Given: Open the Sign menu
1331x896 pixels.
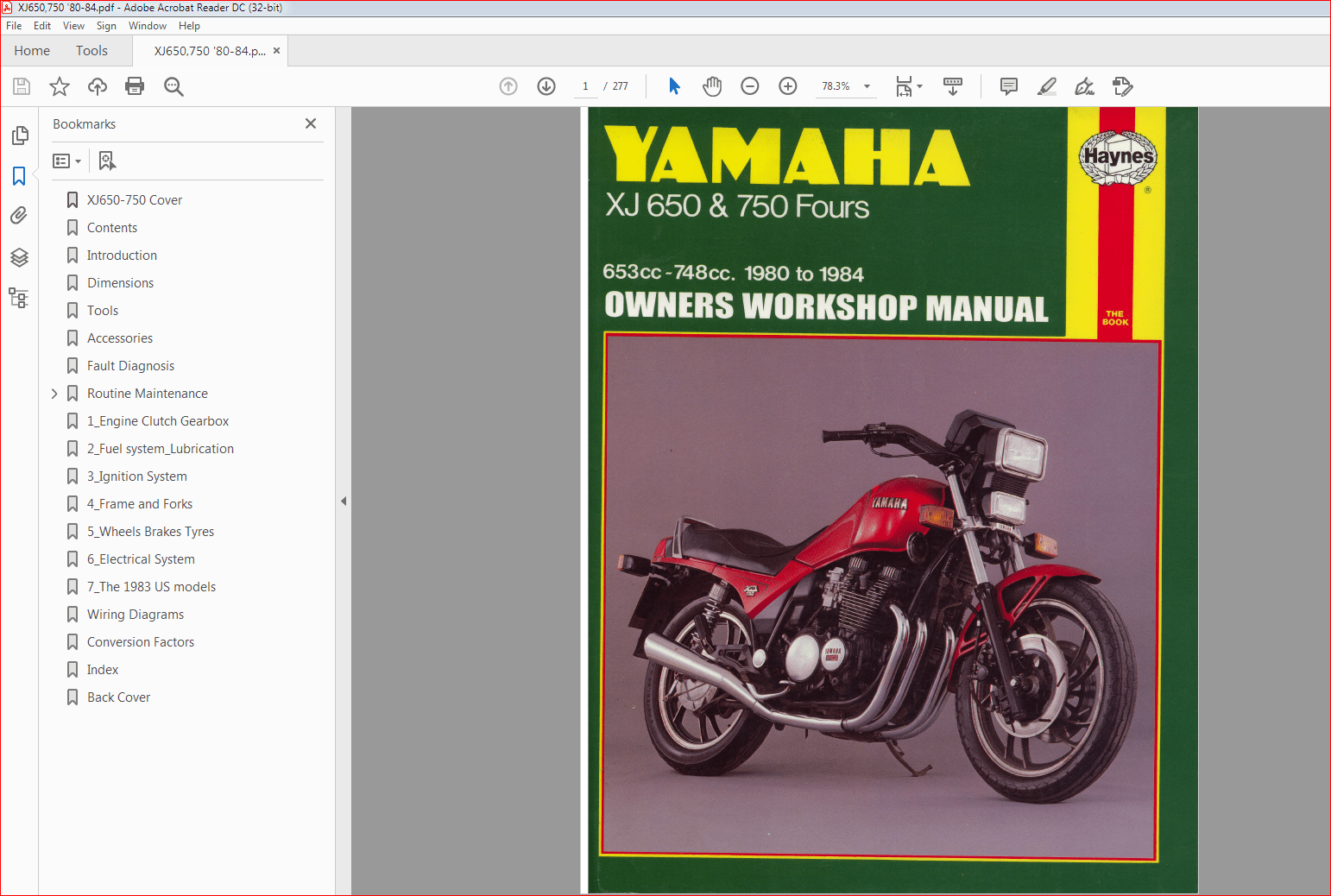Looking at the screenshot, I should coord(106,26).
